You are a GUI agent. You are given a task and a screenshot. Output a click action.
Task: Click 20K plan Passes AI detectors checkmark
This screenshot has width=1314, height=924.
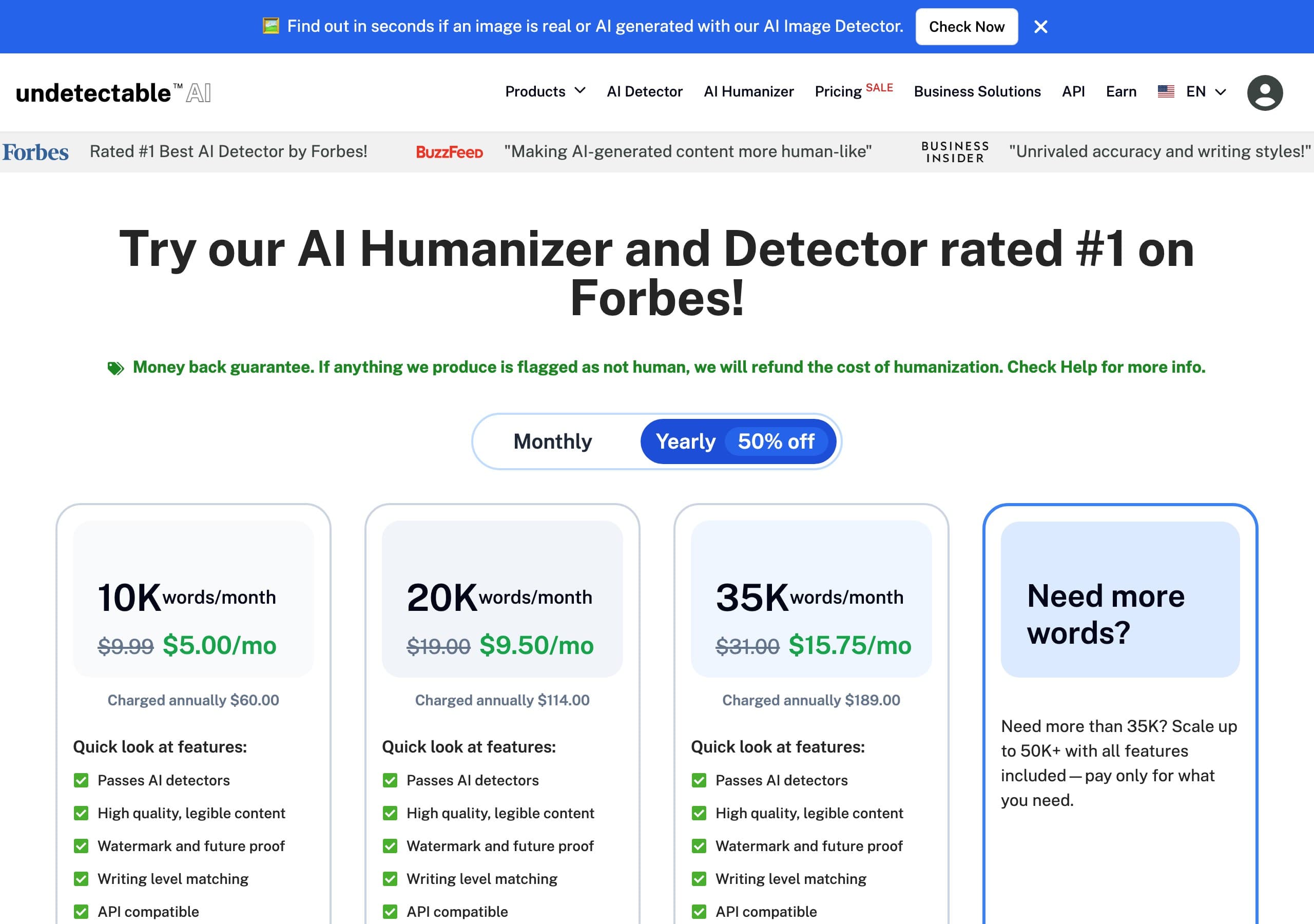(x=390, y=780)
